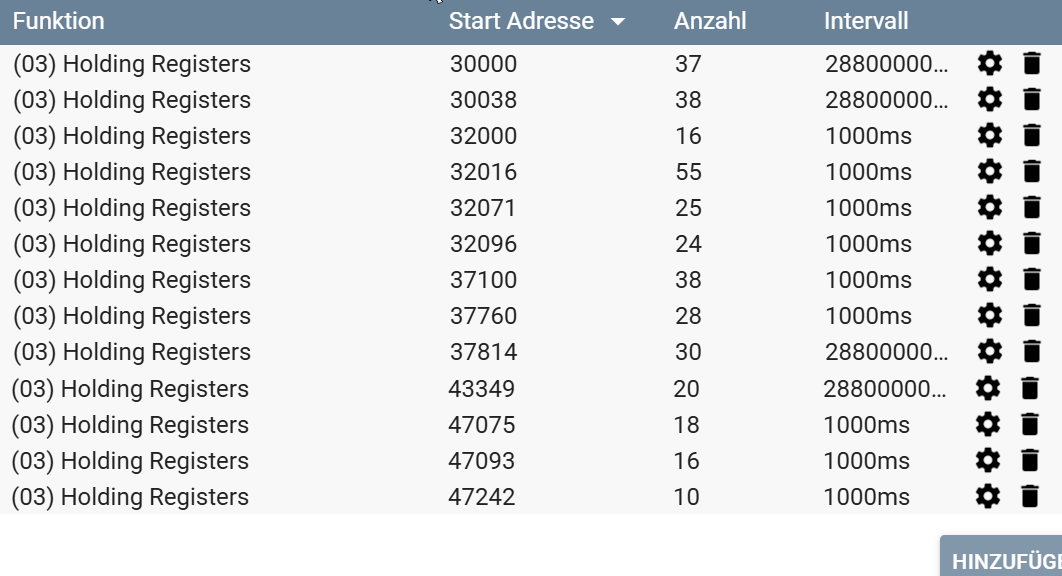Edit settings of address 37100 row
Viewport: 1062px width, 576px height.
(989, 280)
